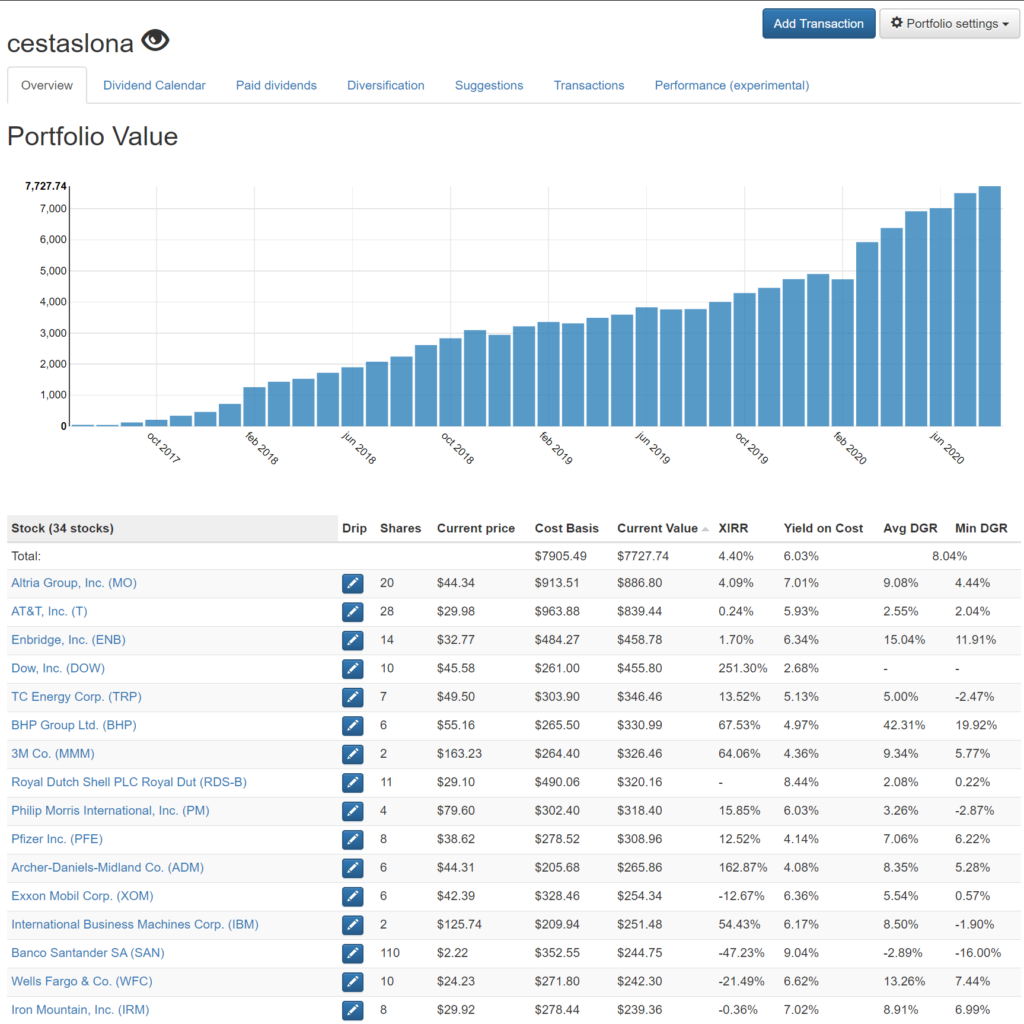Edit drip setting for Enbridge (ENB)
Screen dimensions: 1024x1024
(353, 640)
